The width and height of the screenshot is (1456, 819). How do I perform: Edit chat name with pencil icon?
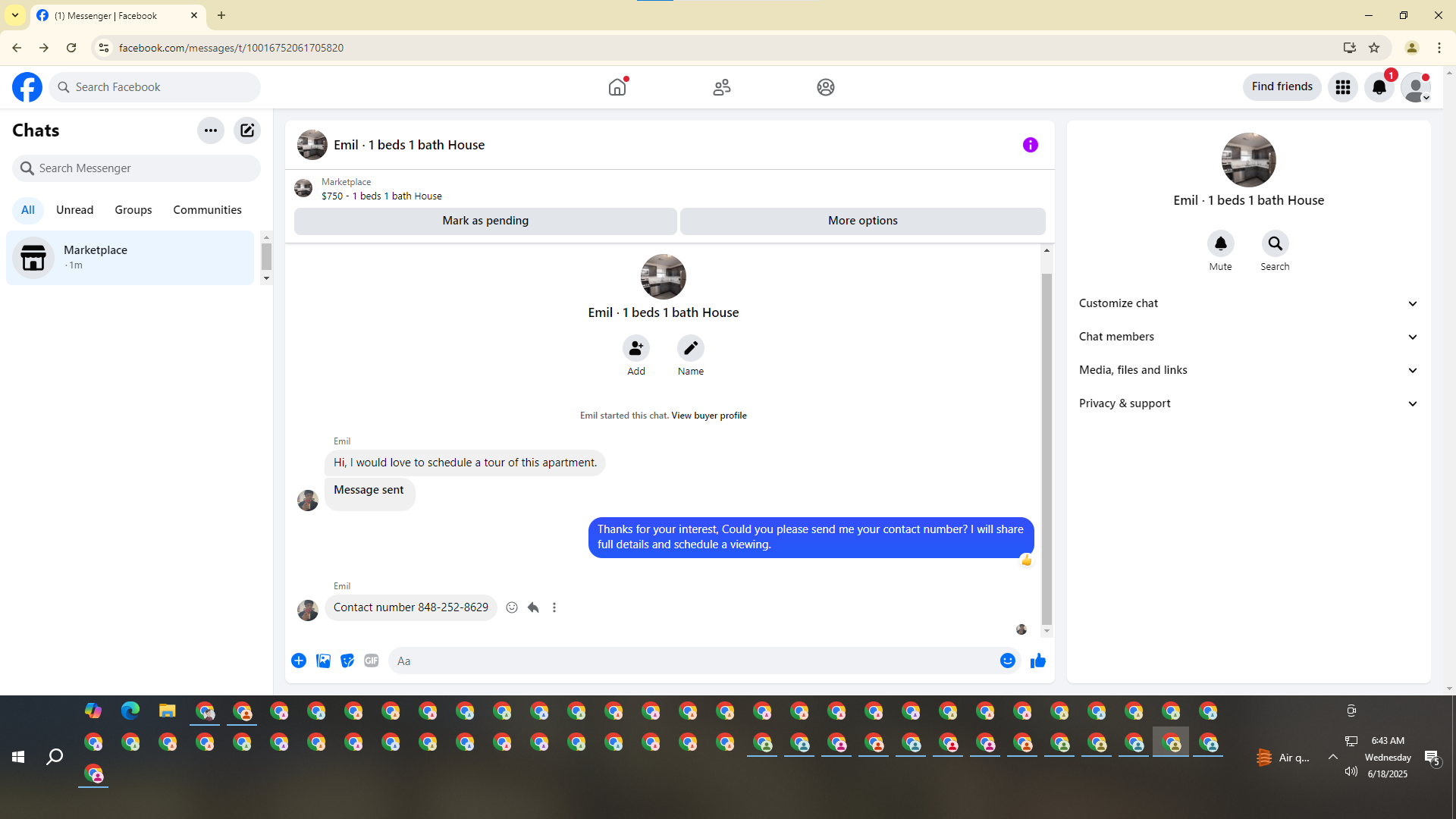(x=691, y=348)
